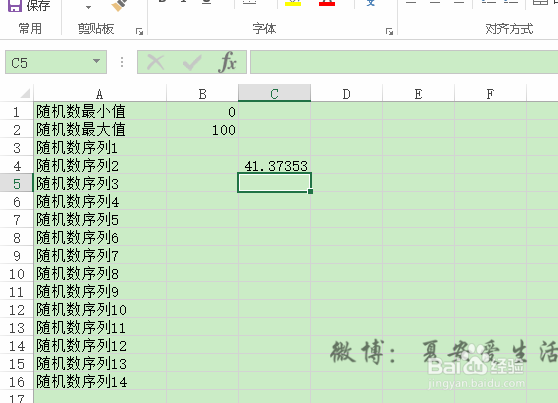This screenshot has height=403, width=558.
Task: Select cell containing 随机数序列1
Action: [100, 147]
